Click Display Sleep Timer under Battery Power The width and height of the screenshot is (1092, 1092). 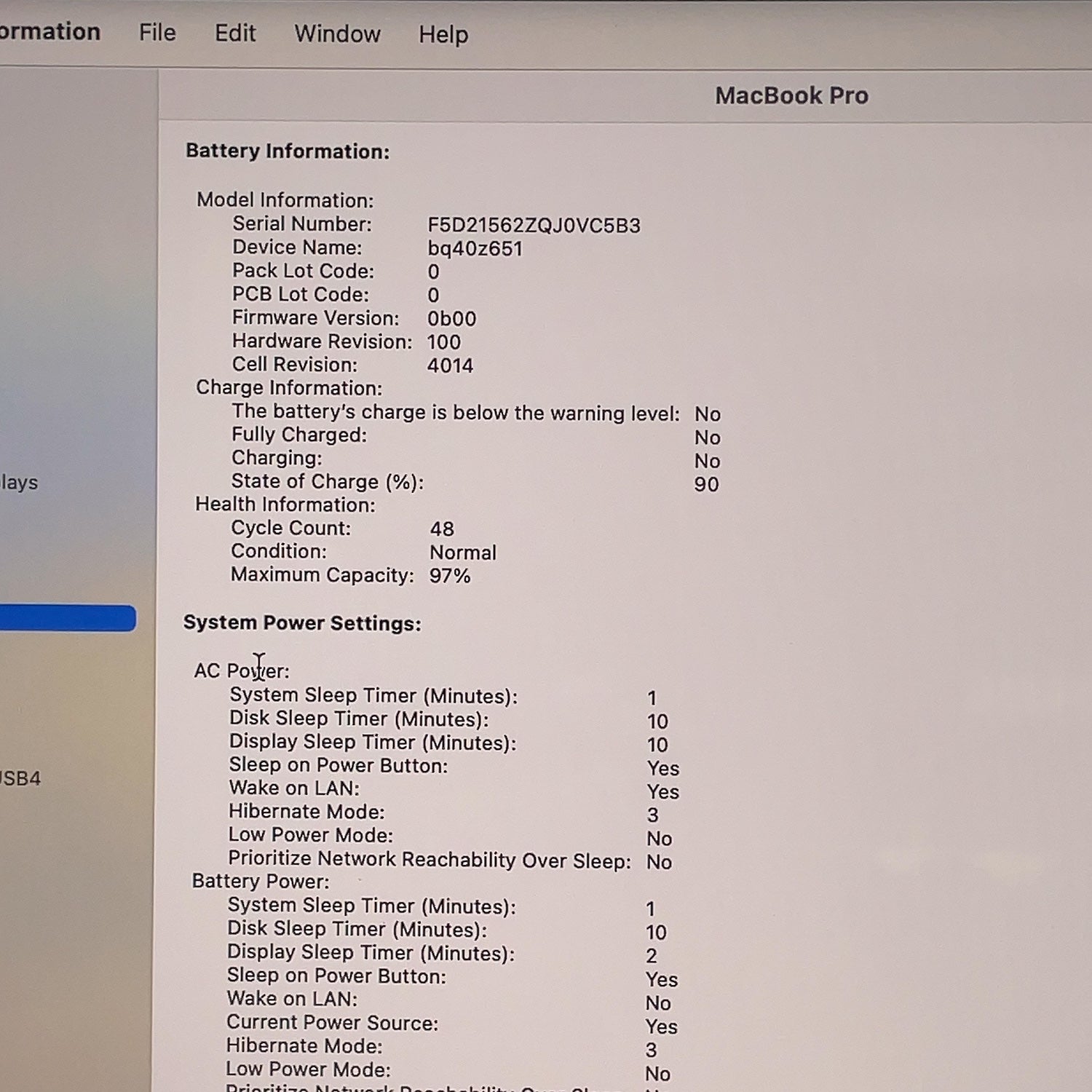(371, 953)
